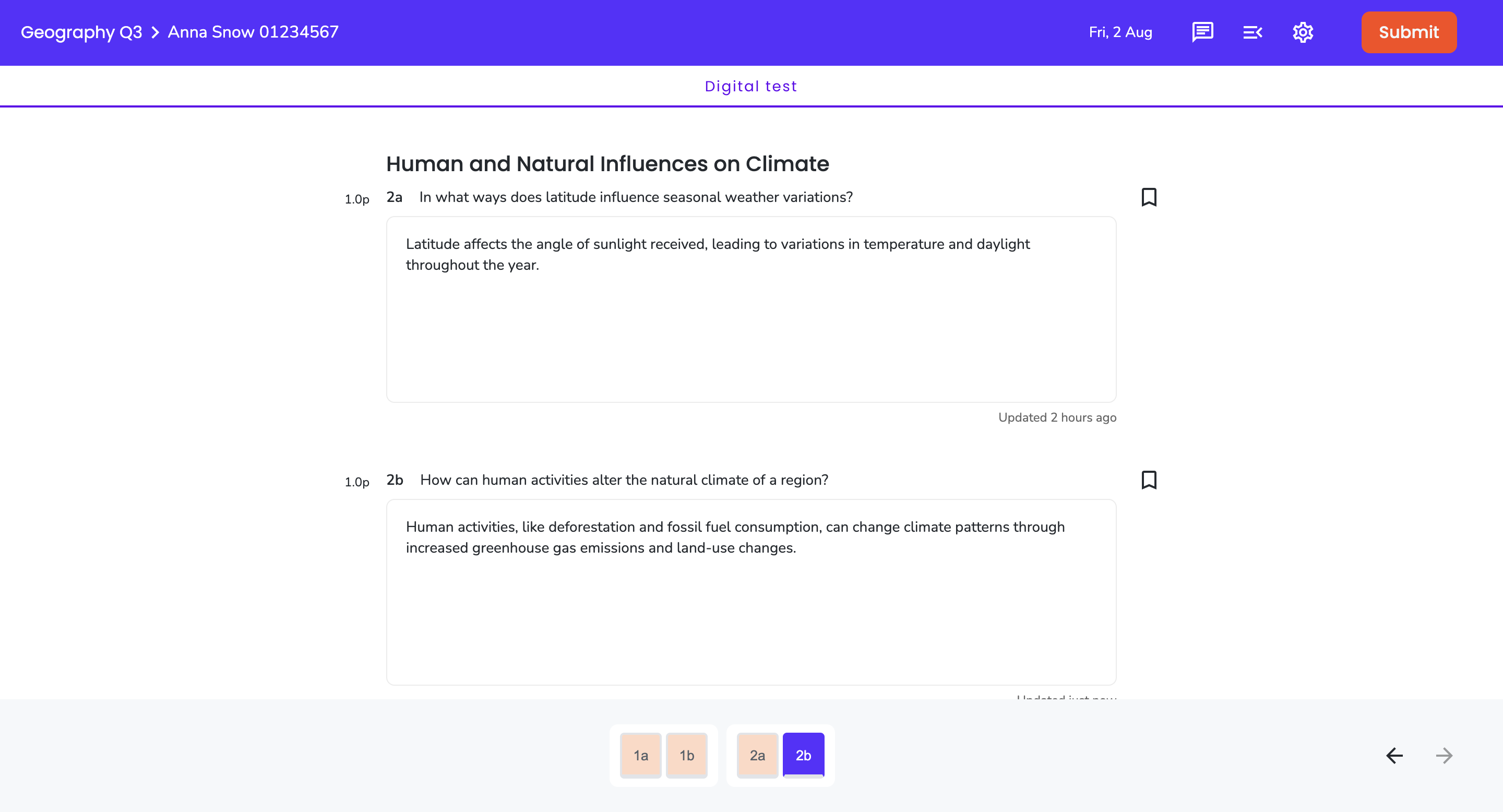The width and height of the screenshot is (1503, 812).
Task: Click the Anna Snow 01234567 breadcrumb
Action: 253,32
